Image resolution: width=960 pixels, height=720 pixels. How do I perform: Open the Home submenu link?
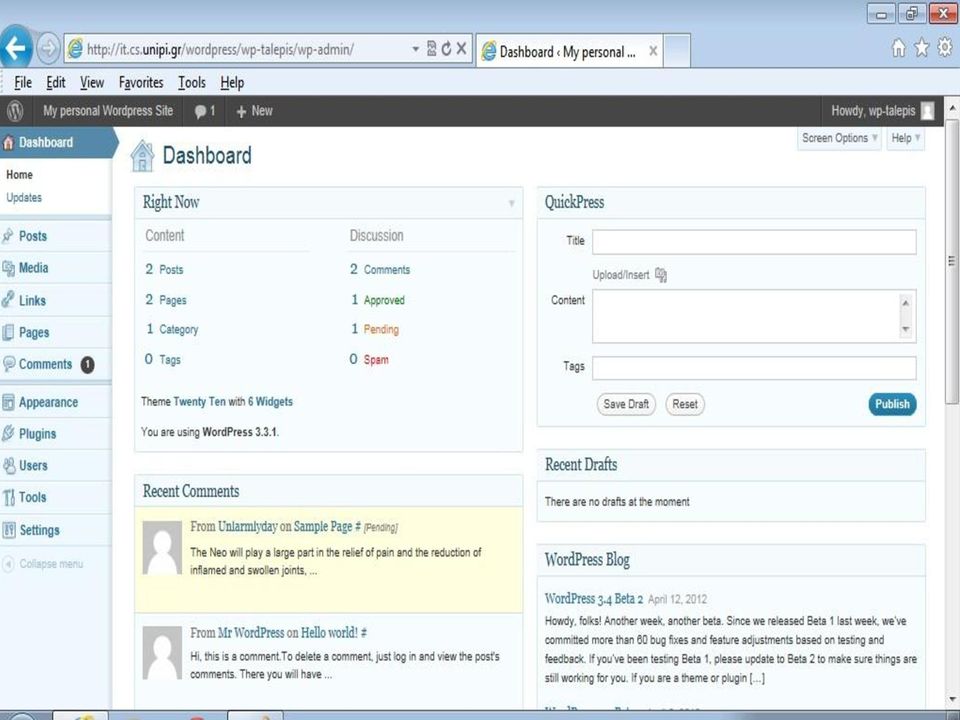pyautogui.click(x=19, y=174)
